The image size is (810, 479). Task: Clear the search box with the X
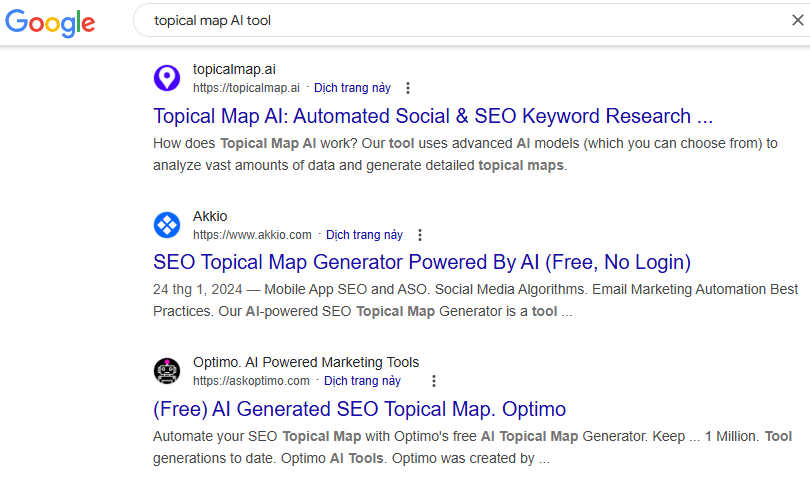(x=798, y=20)
